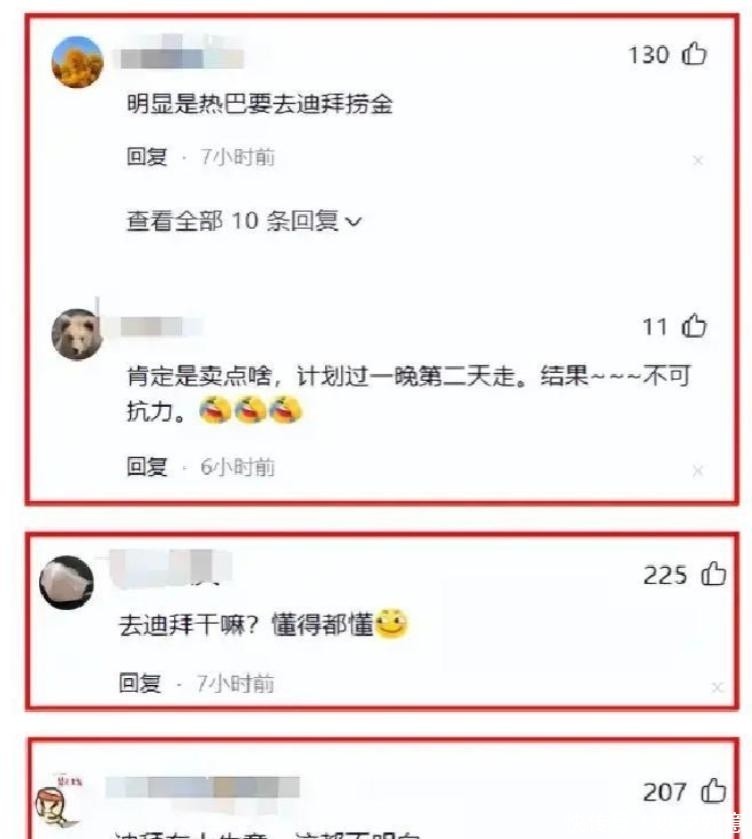Dismiss the 去迪拜干嘛 comment with X

coord(717,688)
